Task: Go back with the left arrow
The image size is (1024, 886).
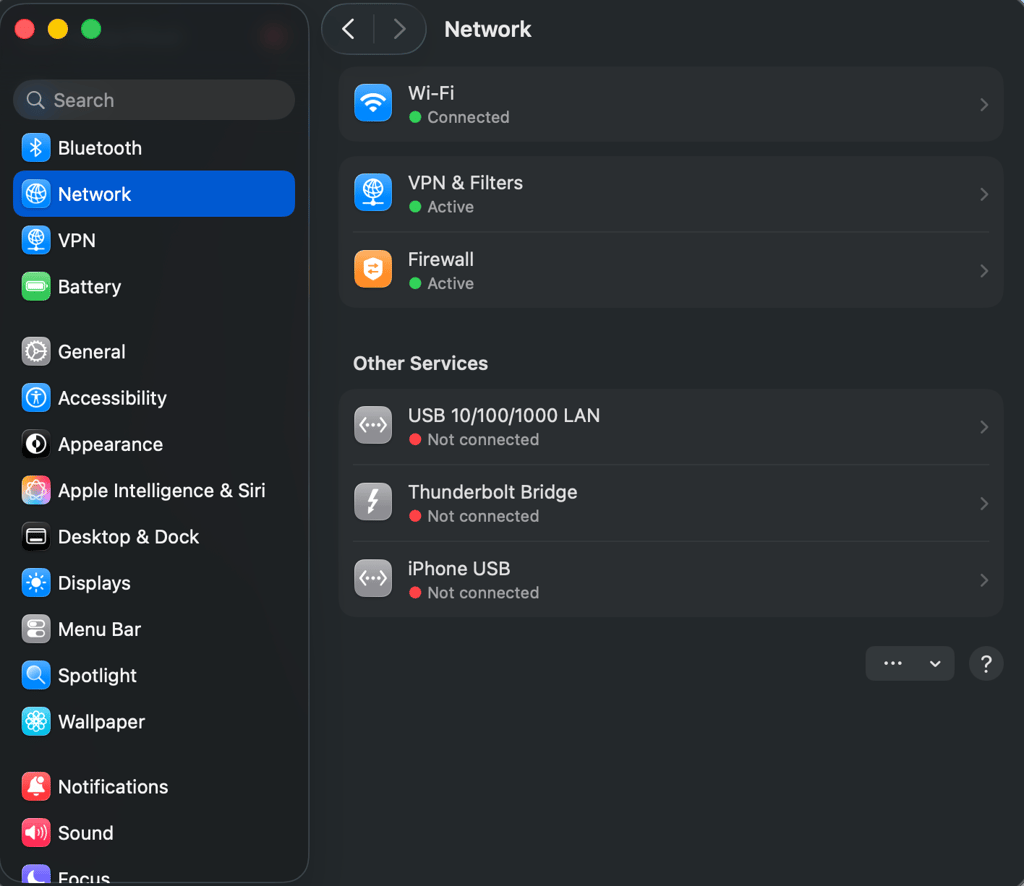Action: [349, 29]
